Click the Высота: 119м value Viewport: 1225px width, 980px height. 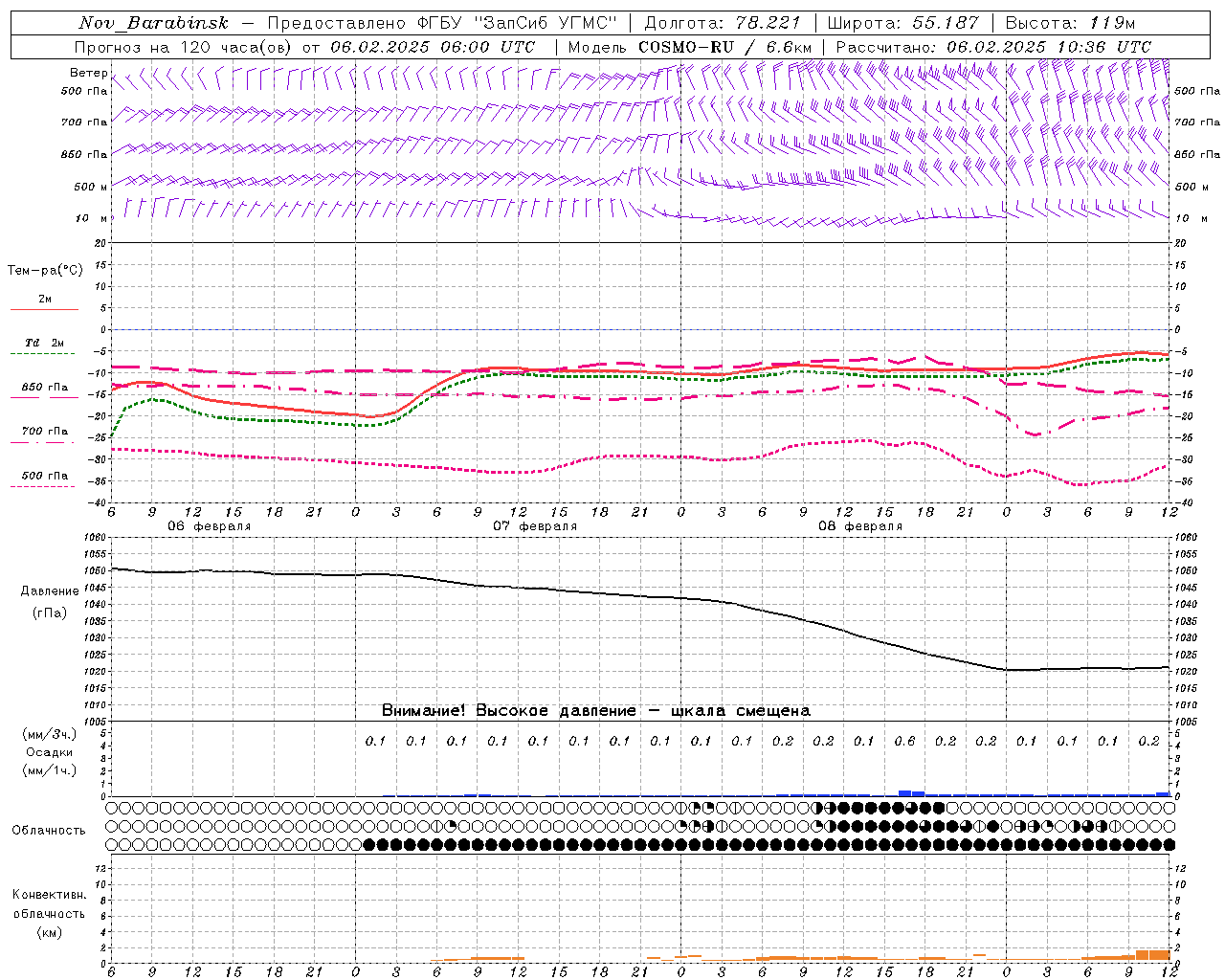click(1070, 23)
